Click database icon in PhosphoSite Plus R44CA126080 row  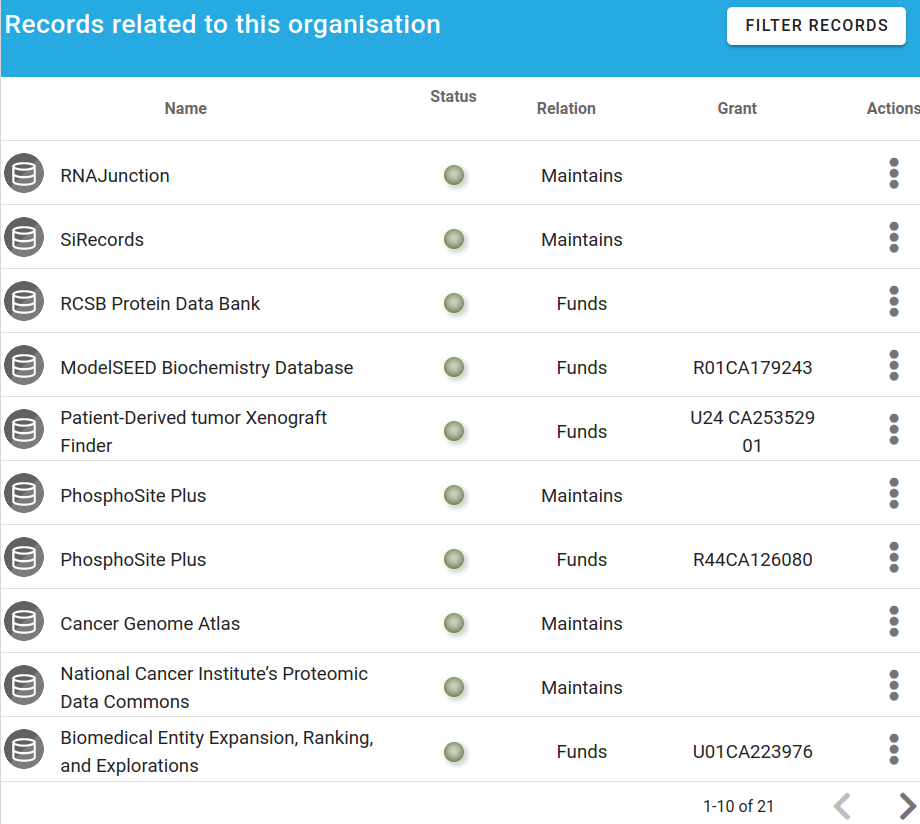pos(24,557)
